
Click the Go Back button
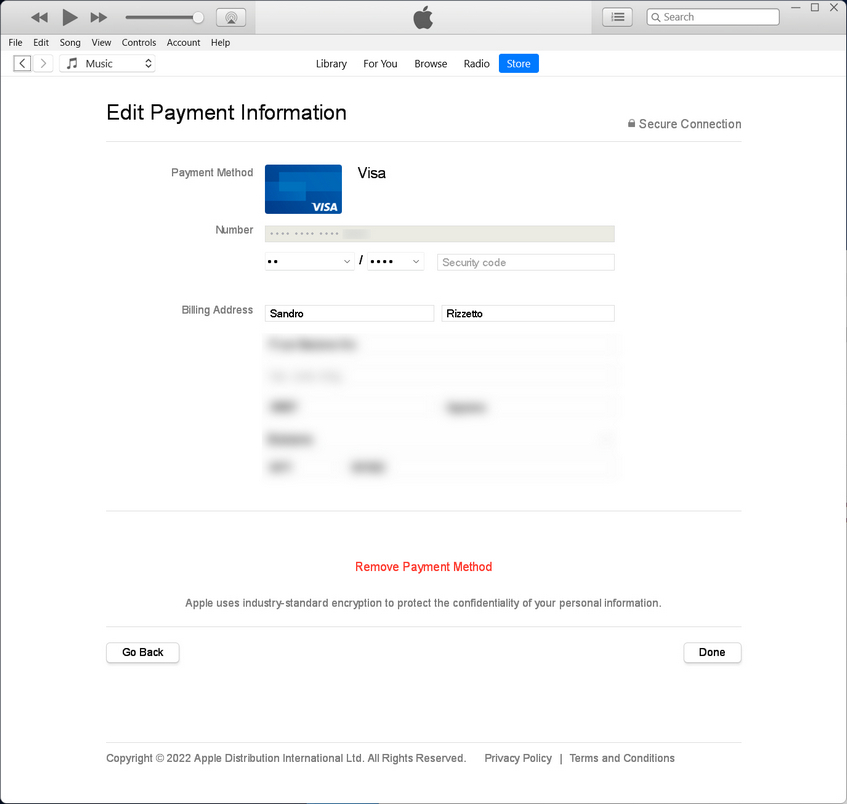point(143,652)
